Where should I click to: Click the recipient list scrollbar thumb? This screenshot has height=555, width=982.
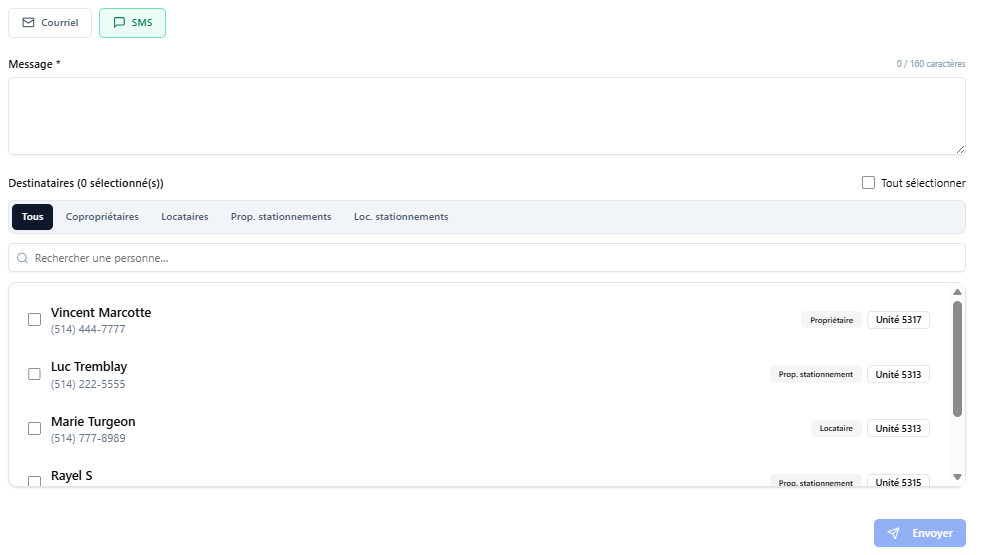point(957,359)
